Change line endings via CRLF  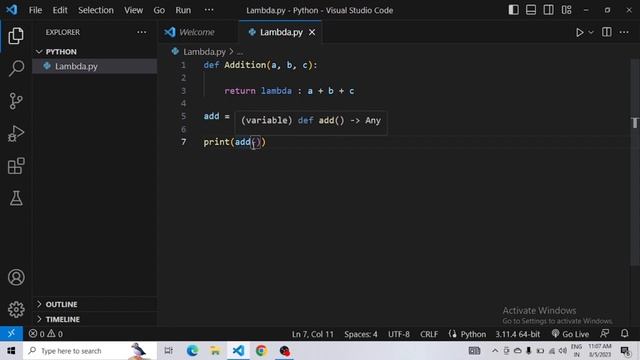coord(429,334)
